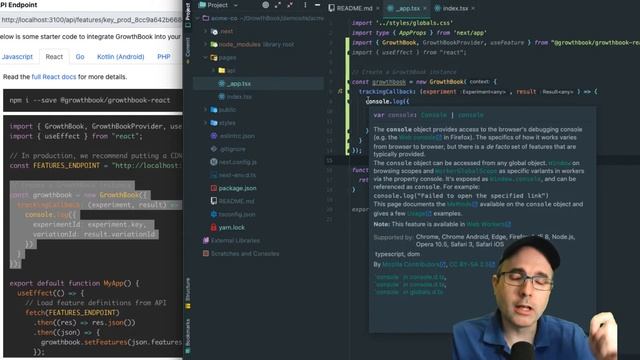Click the next.config.js file icon
Image resolution: width=640 pixels, height=360 pixels.
point(213,162)
